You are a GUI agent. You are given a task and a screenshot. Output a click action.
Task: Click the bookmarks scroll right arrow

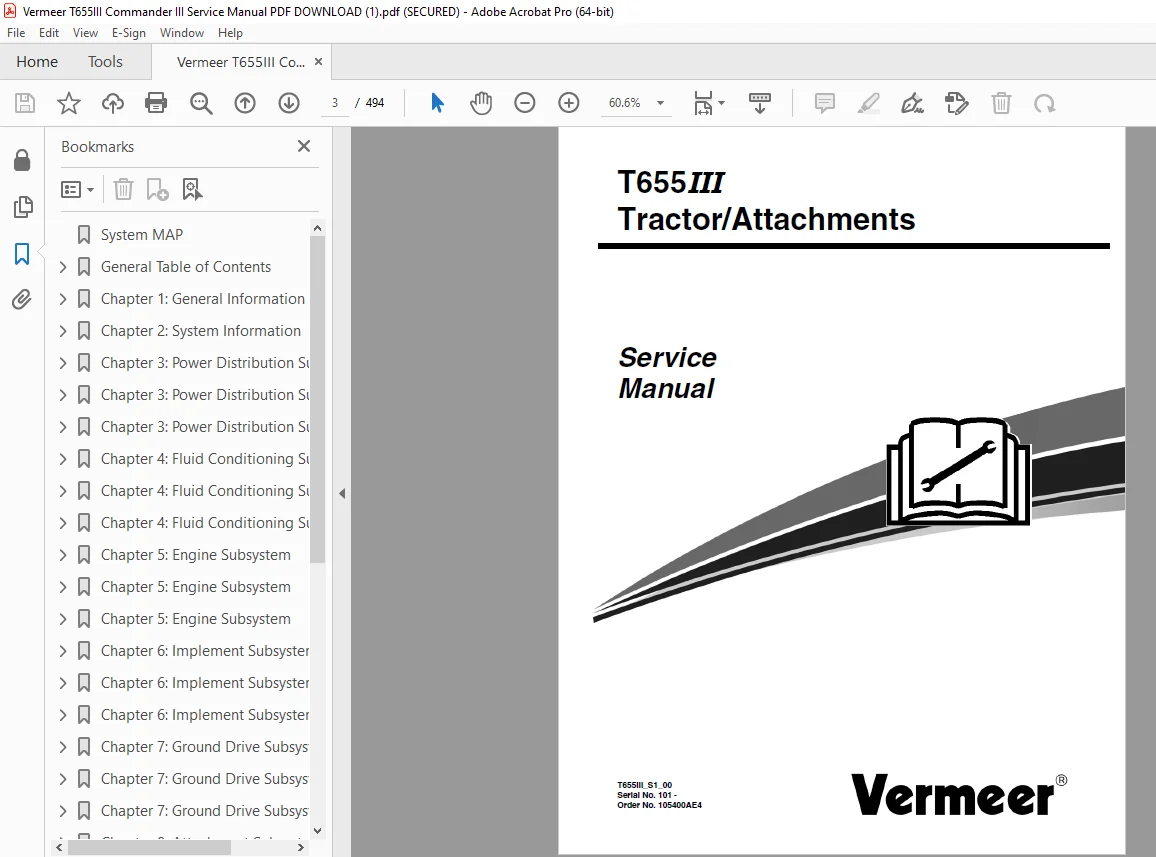pyautogui.click(x=300, y=848)
